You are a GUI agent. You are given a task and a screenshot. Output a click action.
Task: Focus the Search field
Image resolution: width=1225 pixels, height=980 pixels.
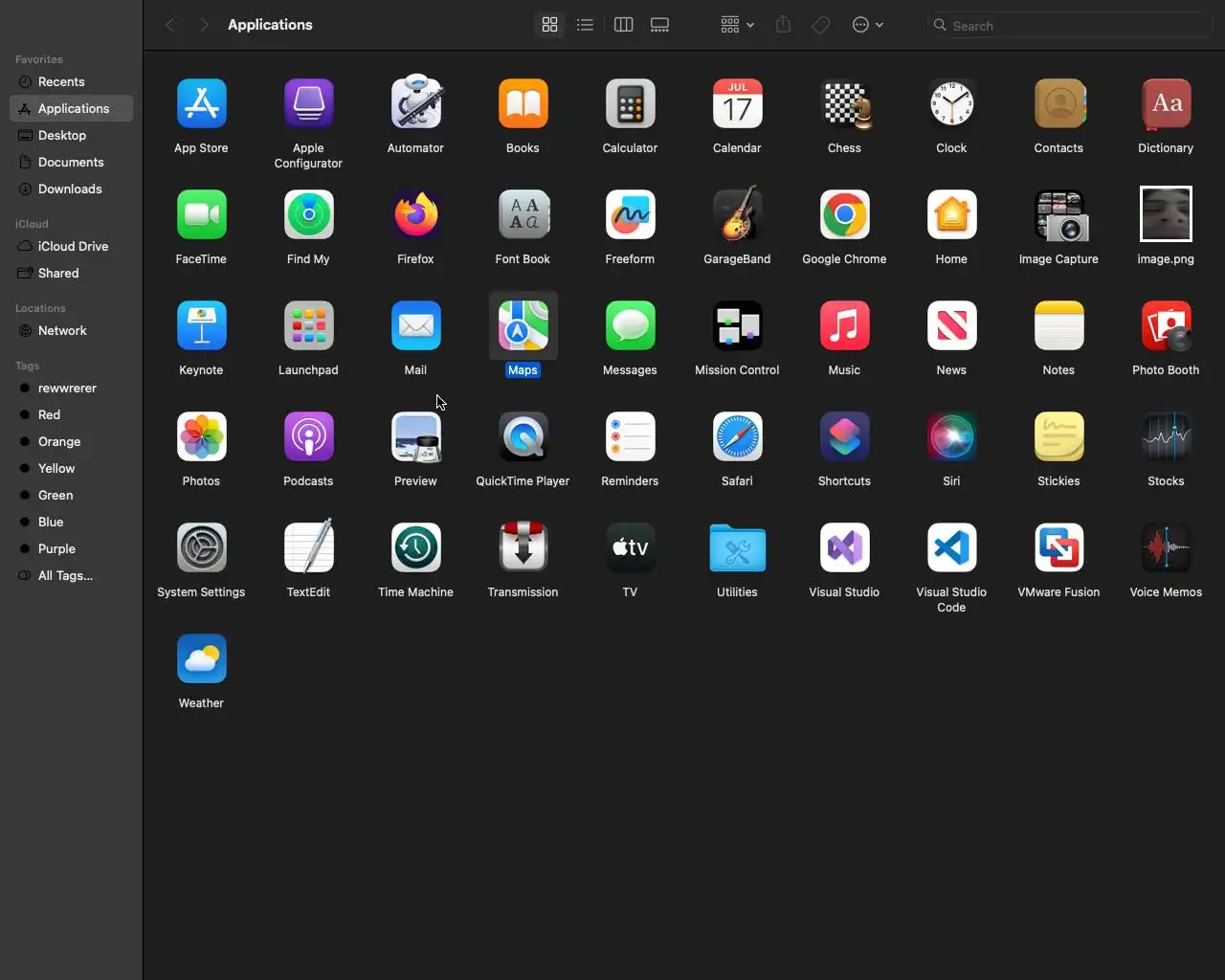1070,26
